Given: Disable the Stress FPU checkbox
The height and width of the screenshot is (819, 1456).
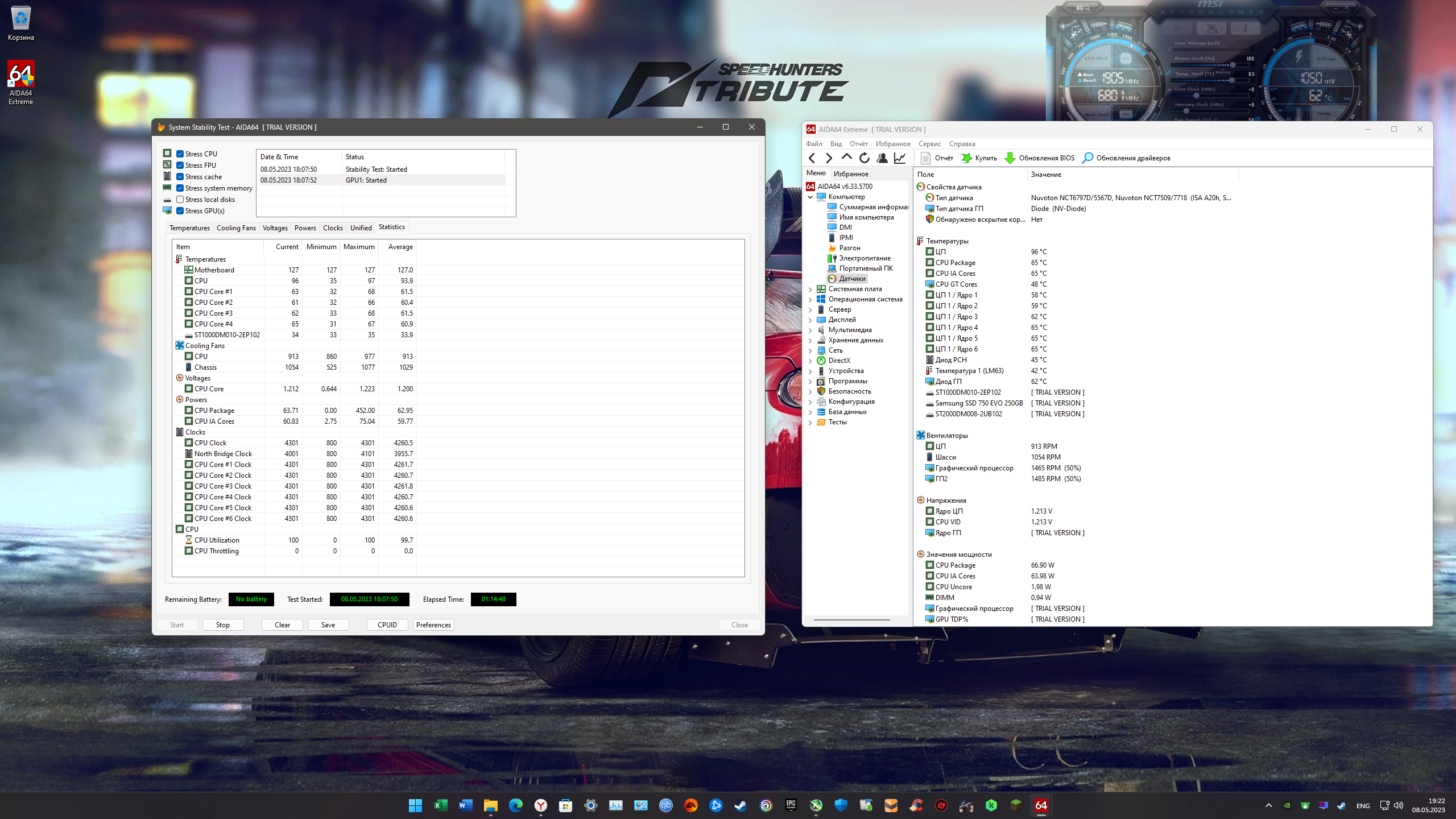Looking at the screenshot, I should point(180,166).
